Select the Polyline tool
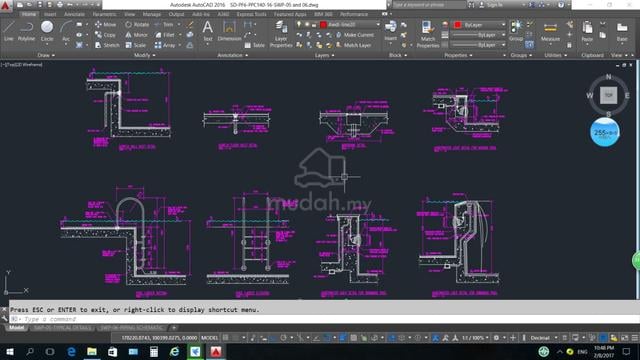The height and width of the screenshot is (360, 640). pos(26,31)
